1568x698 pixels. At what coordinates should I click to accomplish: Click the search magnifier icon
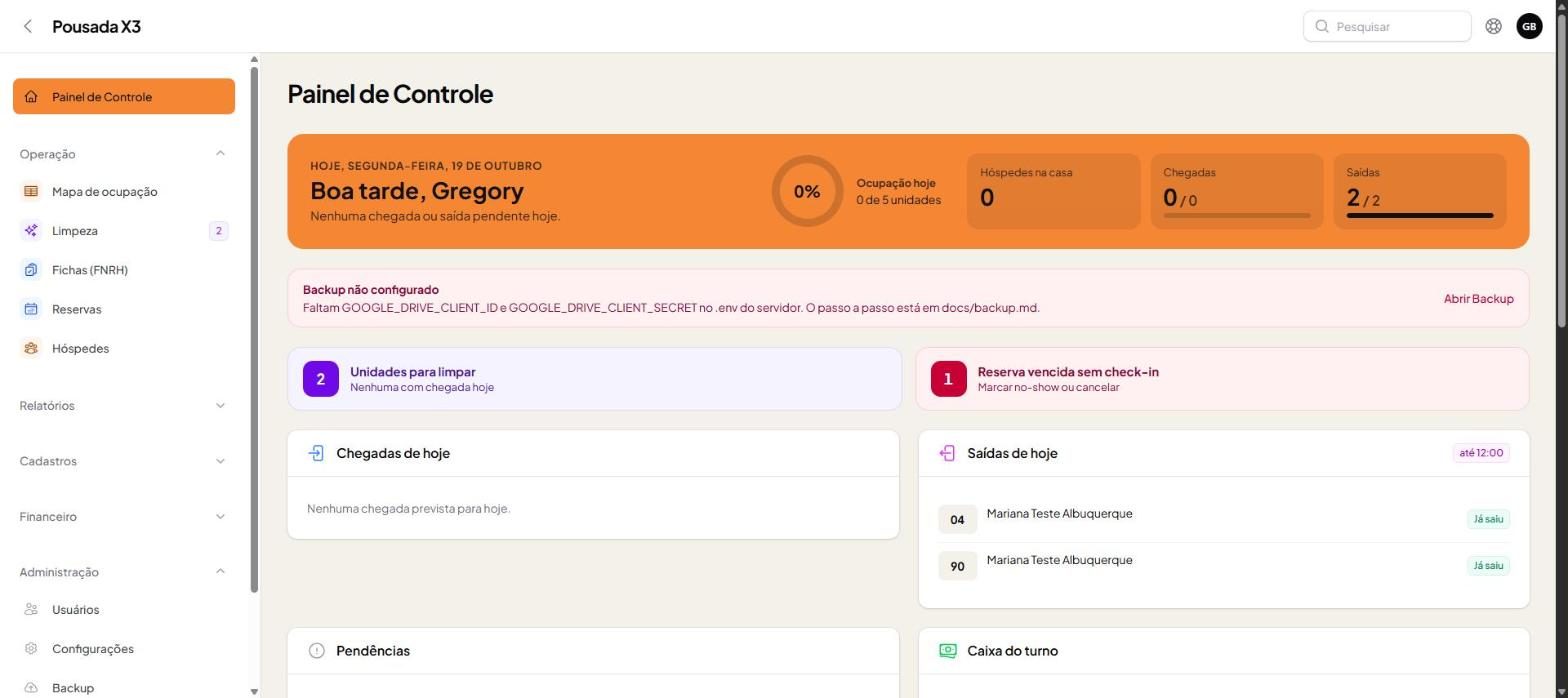[1322, 26]
